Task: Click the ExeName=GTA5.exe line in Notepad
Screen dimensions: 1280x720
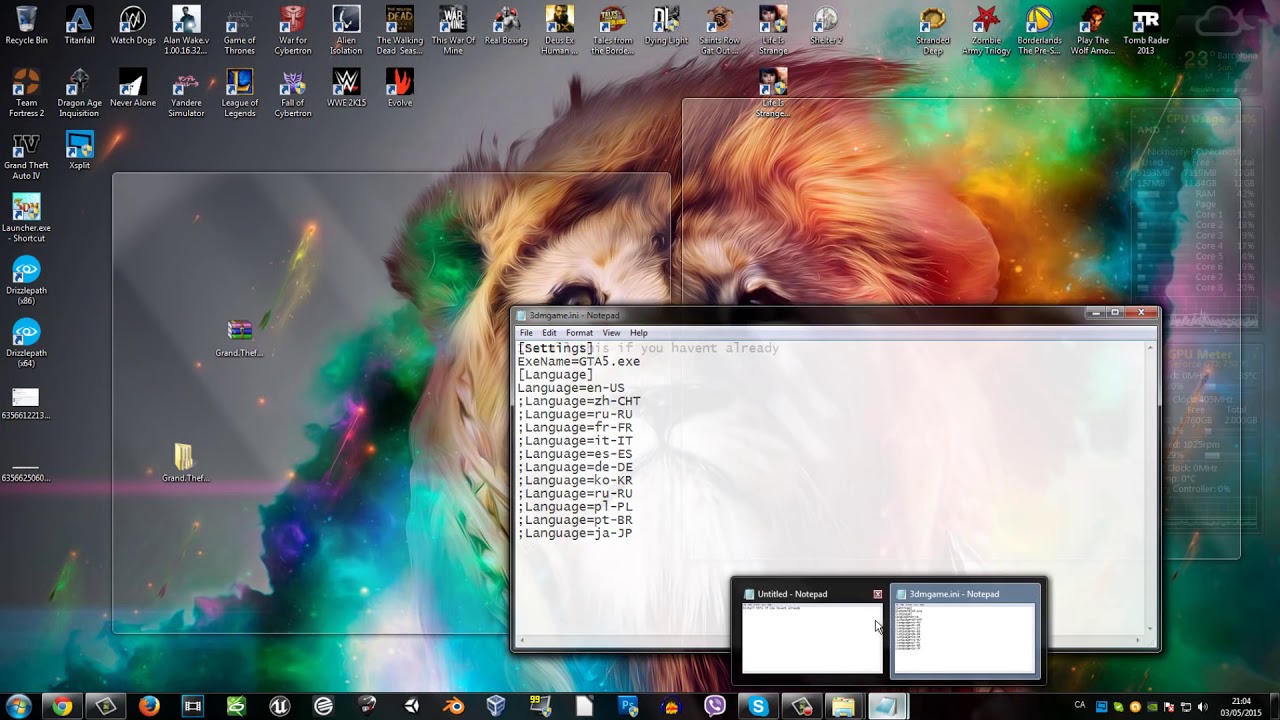Action: tap(579, 361)
